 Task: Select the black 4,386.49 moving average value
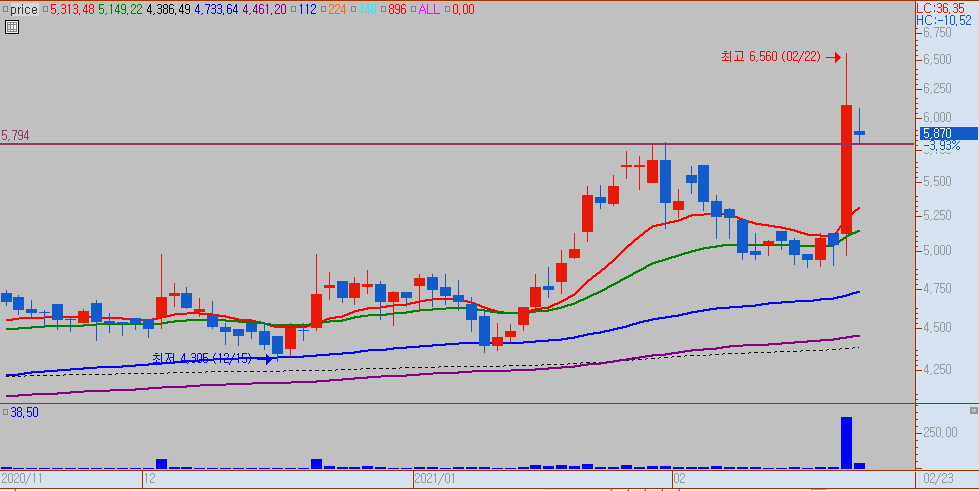click(169, 9)
